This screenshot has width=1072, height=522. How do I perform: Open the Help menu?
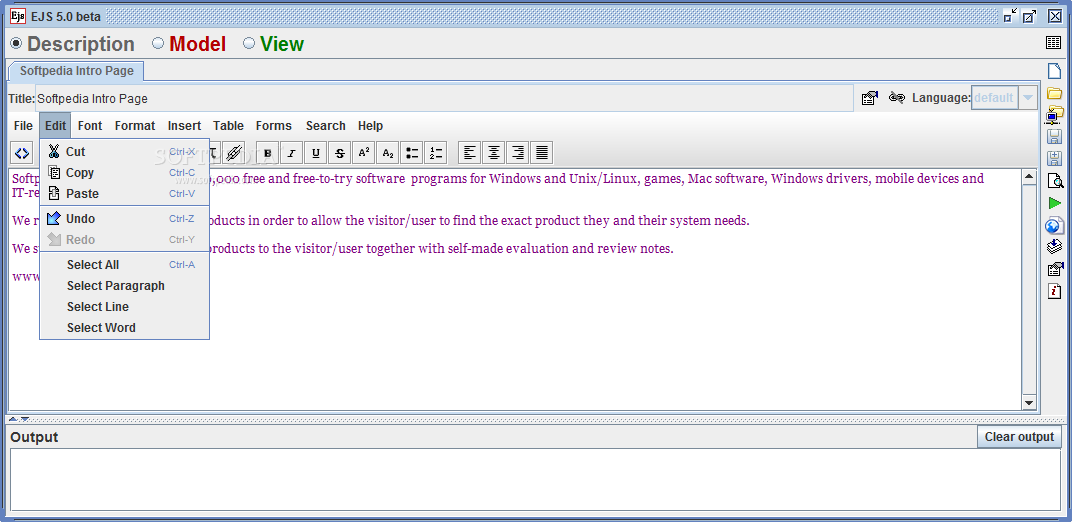pos(371,126)
